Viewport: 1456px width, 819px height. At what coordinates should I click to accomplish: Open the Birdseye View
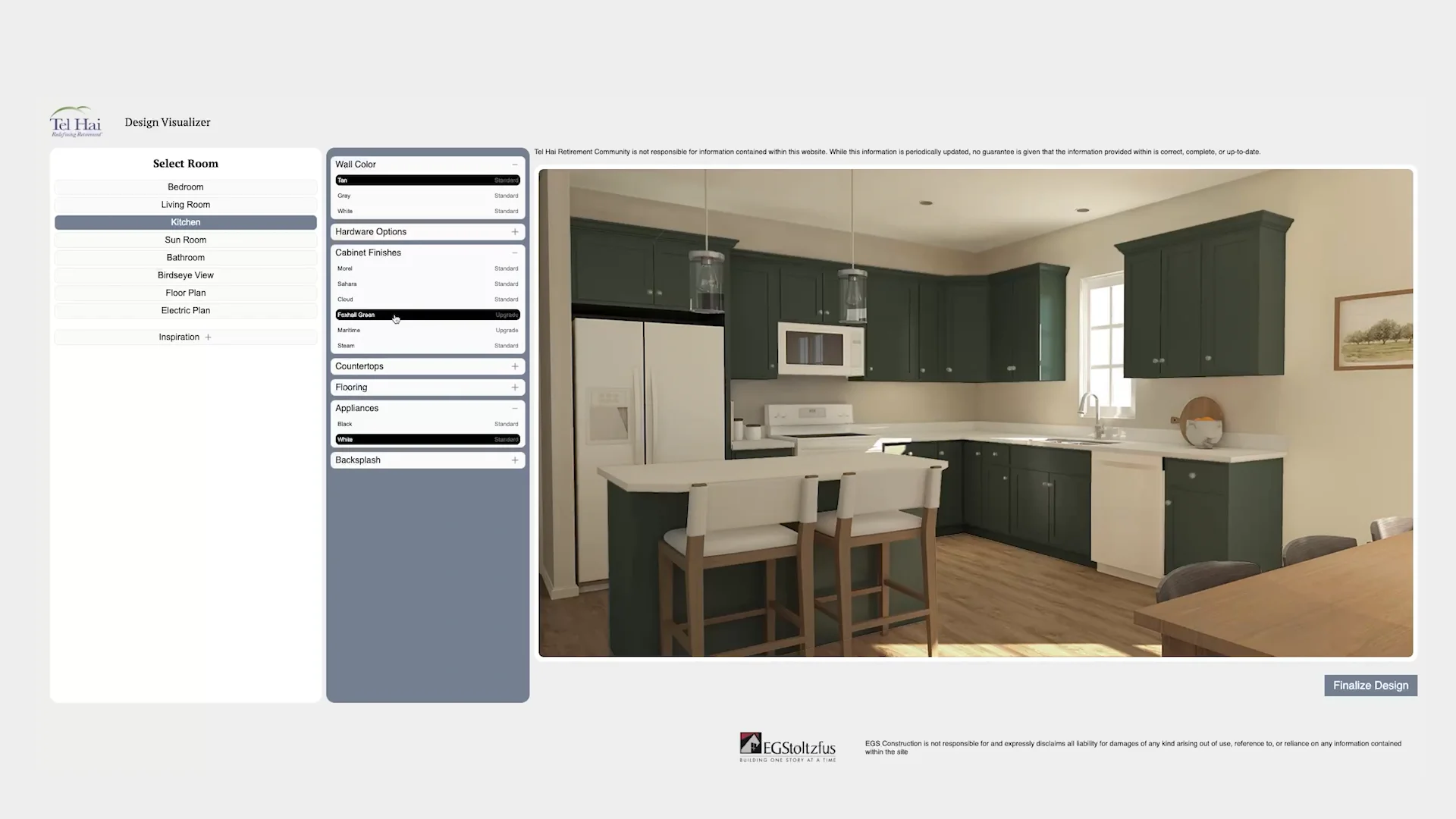click(x=185, y=275)
